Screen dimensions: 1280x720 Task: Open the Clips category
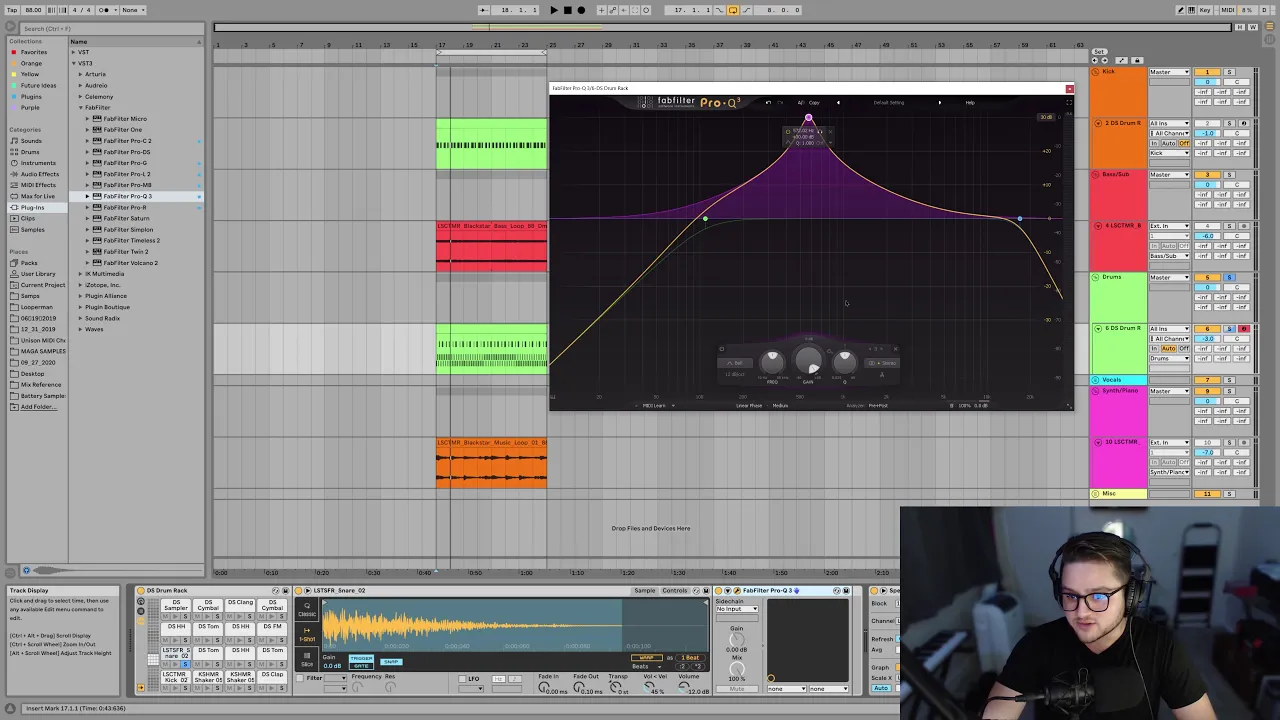click(27, 218)
